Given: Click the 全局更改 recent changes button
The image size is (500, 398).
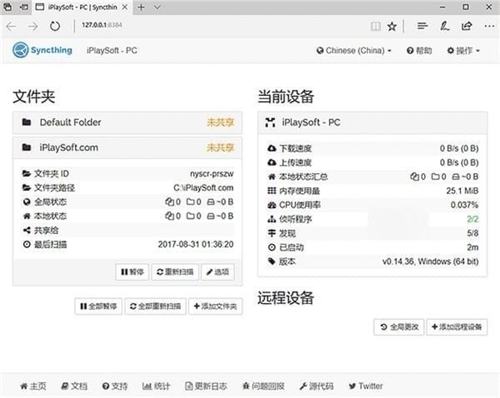Looking at the screenshot, I should [x=399, y=327].
